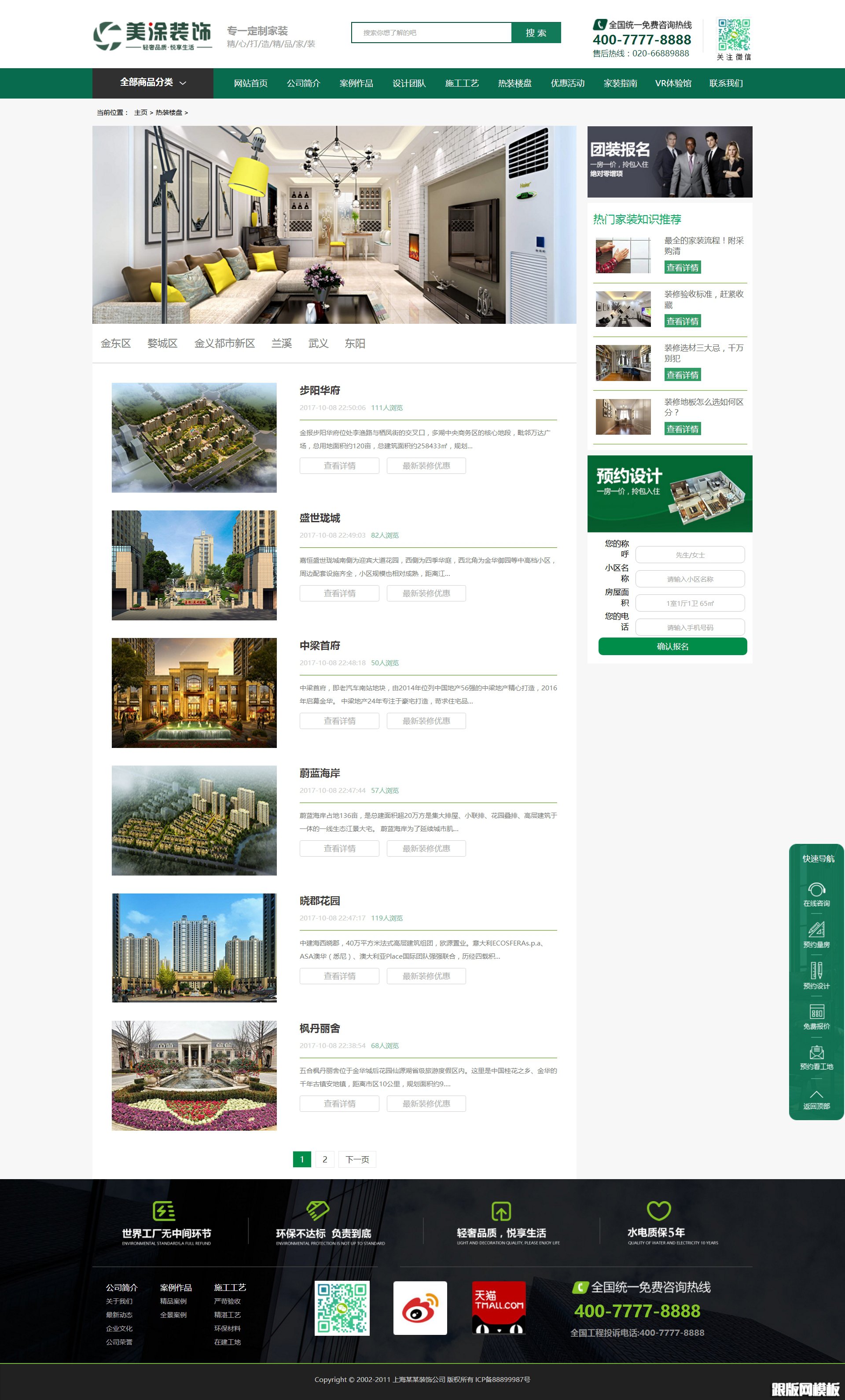Open the 步阳华府 aerial thumbnail
The width and height of the screenshot is (845, 1400).
coord(194,437)
